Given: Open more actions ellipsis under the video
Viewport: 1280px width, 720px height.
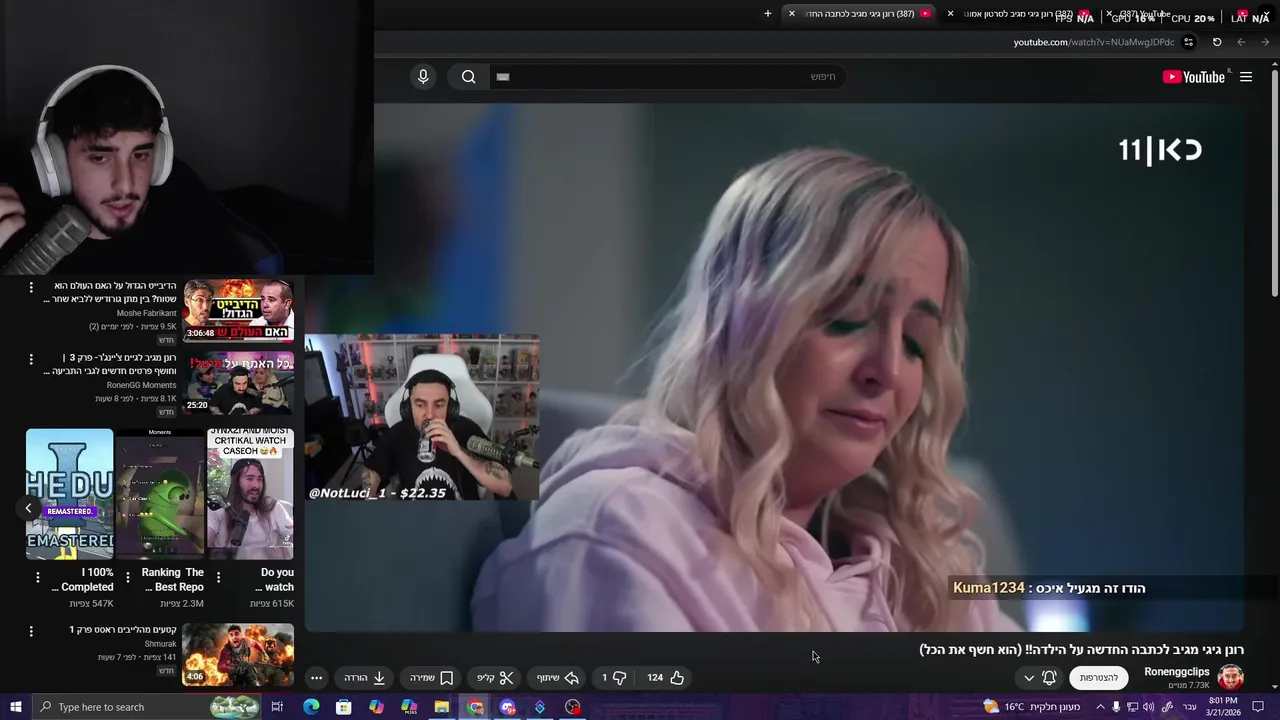Looking at the screenshot, I should 316,677.
